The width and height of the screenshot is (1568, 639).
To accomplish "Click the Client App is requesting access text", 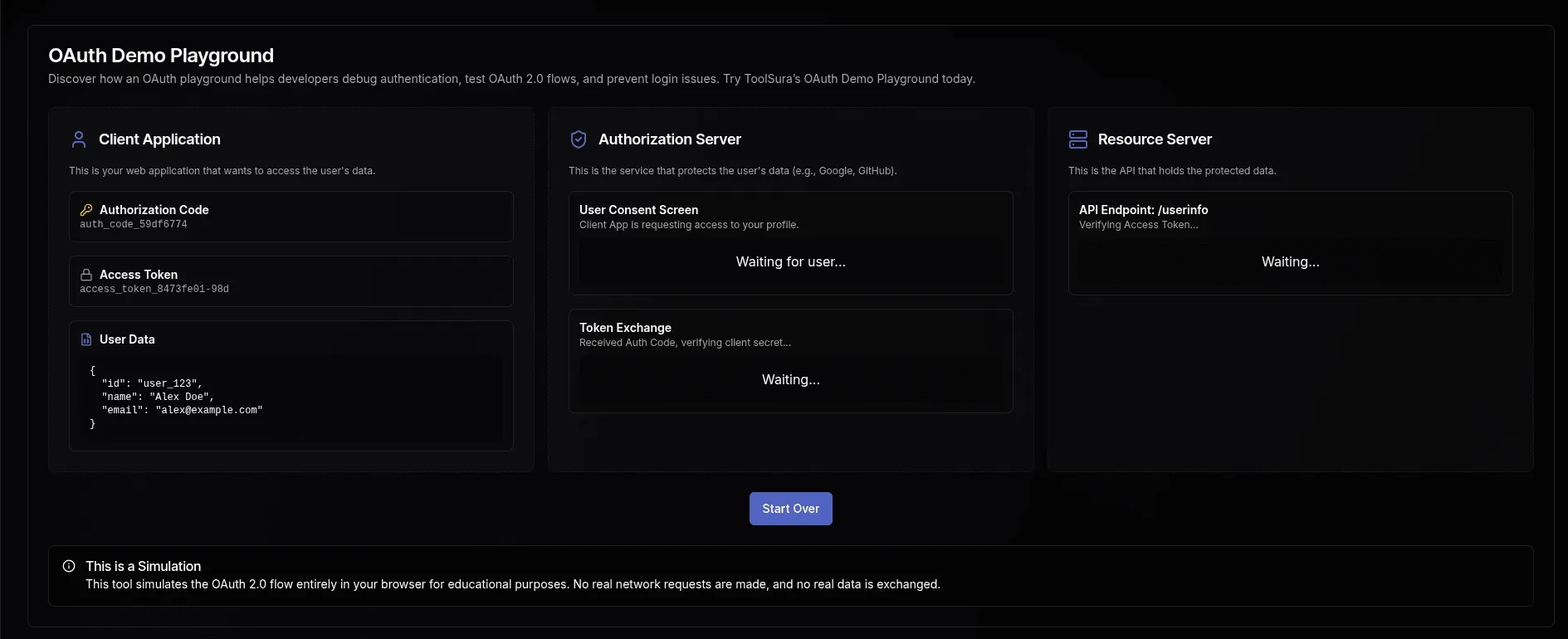I will [689, 225].
